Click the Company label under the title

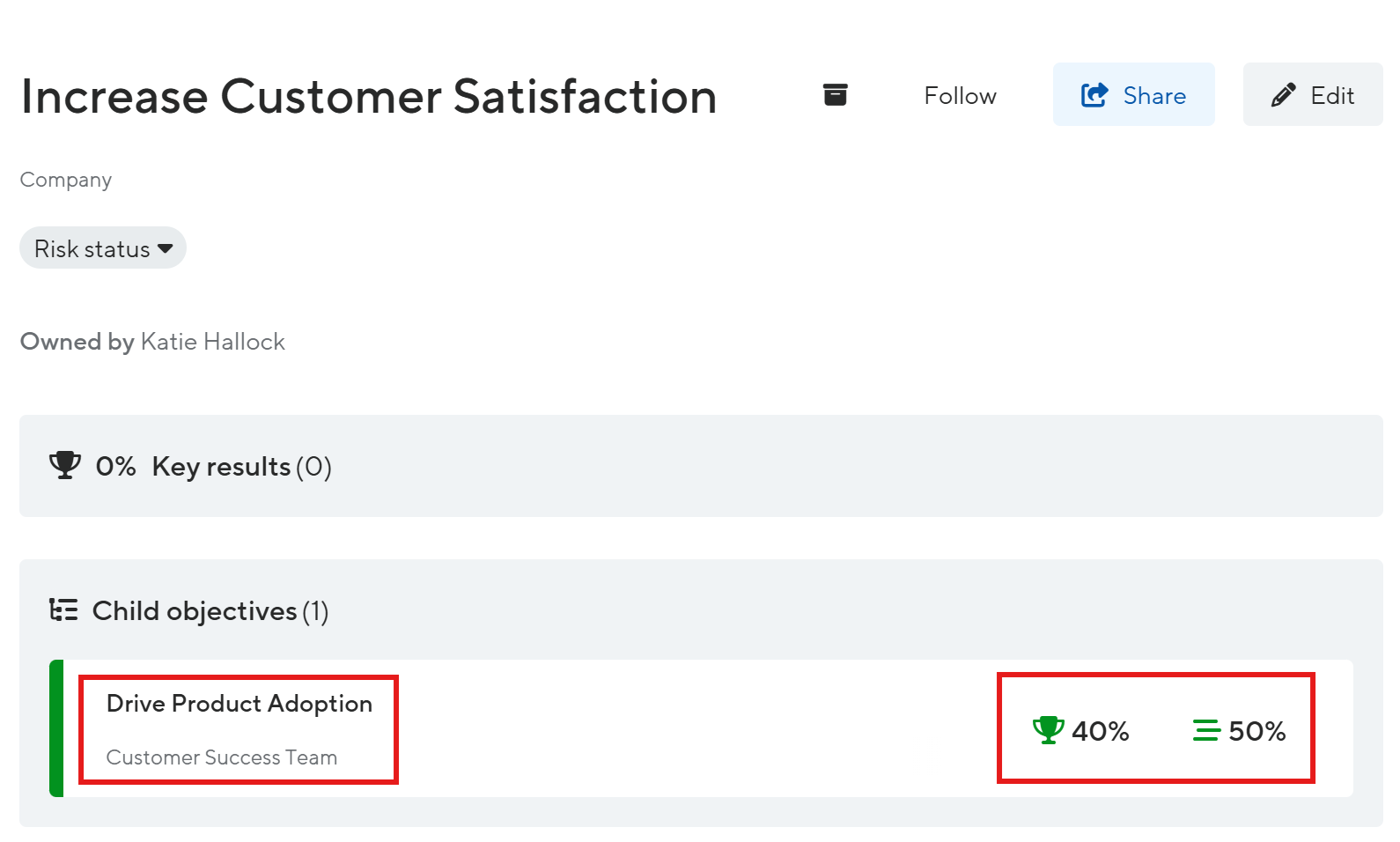(66, 180)
